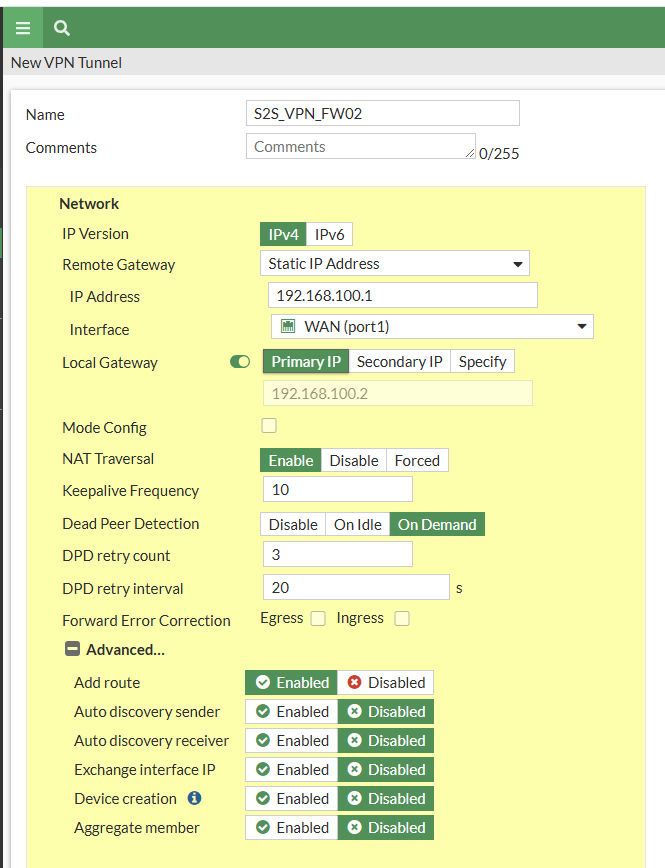
Task: Toggle the Local Gateway switch
Action: (x=240, y=362)
